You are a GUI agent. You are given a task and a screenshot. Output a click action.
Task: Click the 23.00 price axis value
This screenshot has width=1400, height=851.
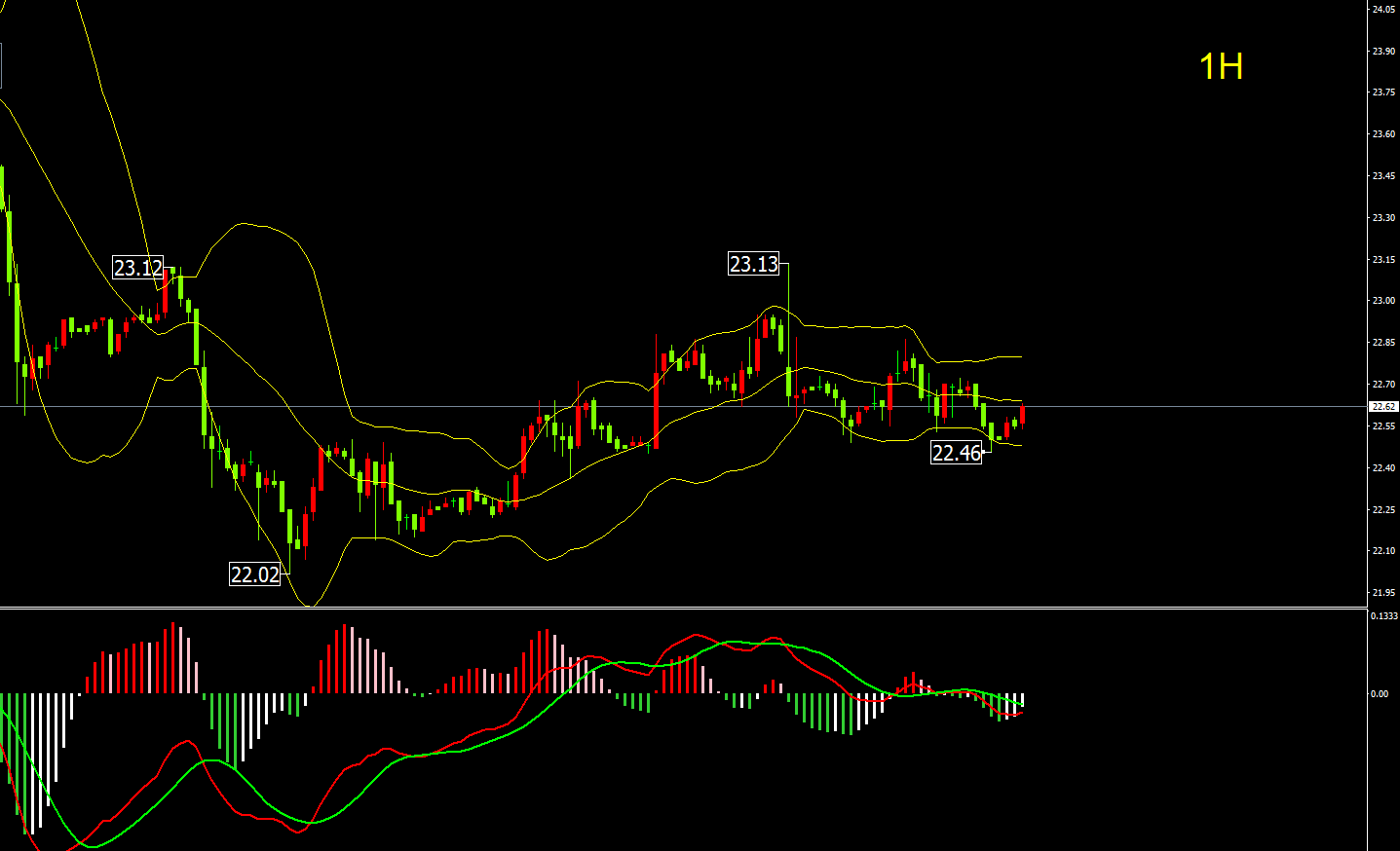point(1383,301)
